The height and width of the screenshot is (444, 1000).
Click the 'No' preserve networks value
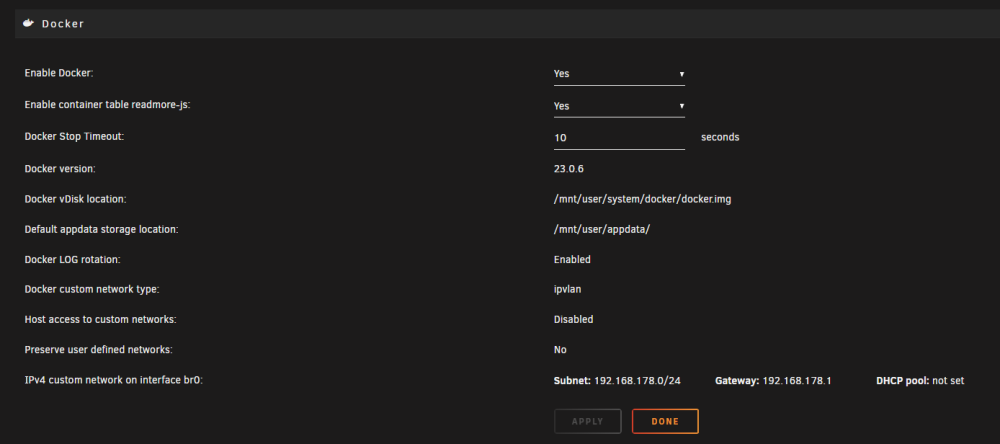(560, 350)
